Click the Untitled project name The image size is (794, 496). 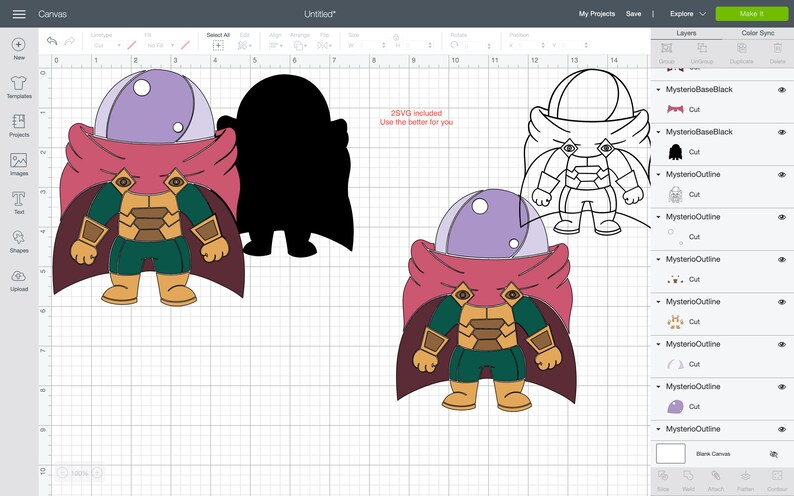[x=320, y=14]
